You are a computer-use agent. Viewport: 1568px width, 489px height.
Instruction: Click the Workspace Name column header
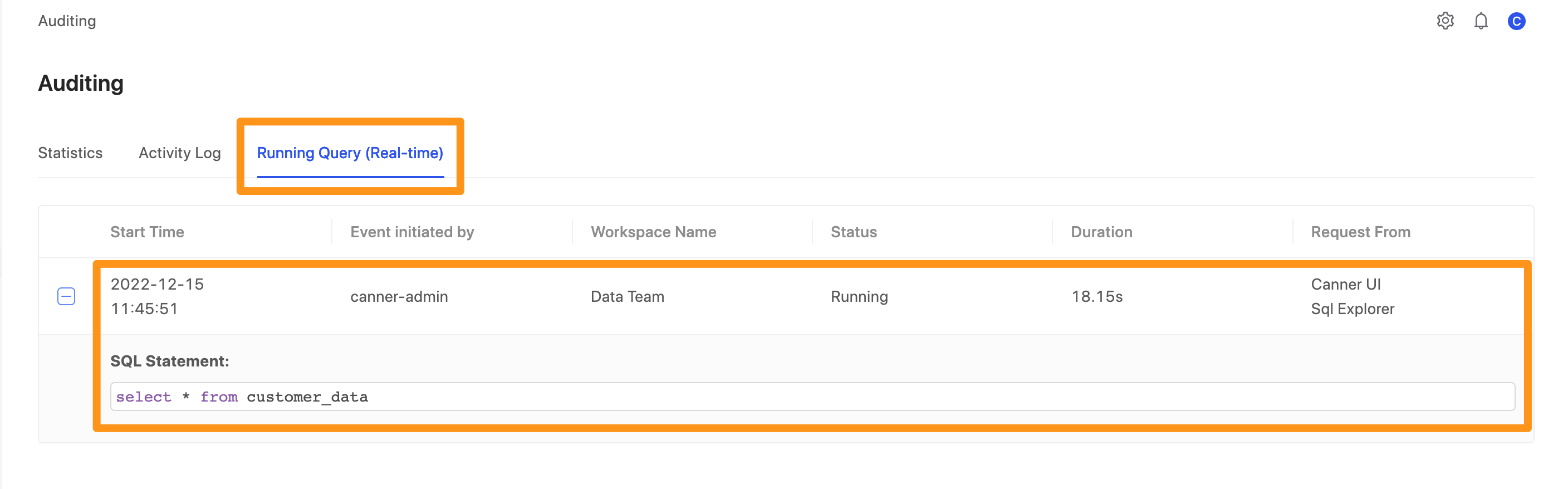pos(653,232)
